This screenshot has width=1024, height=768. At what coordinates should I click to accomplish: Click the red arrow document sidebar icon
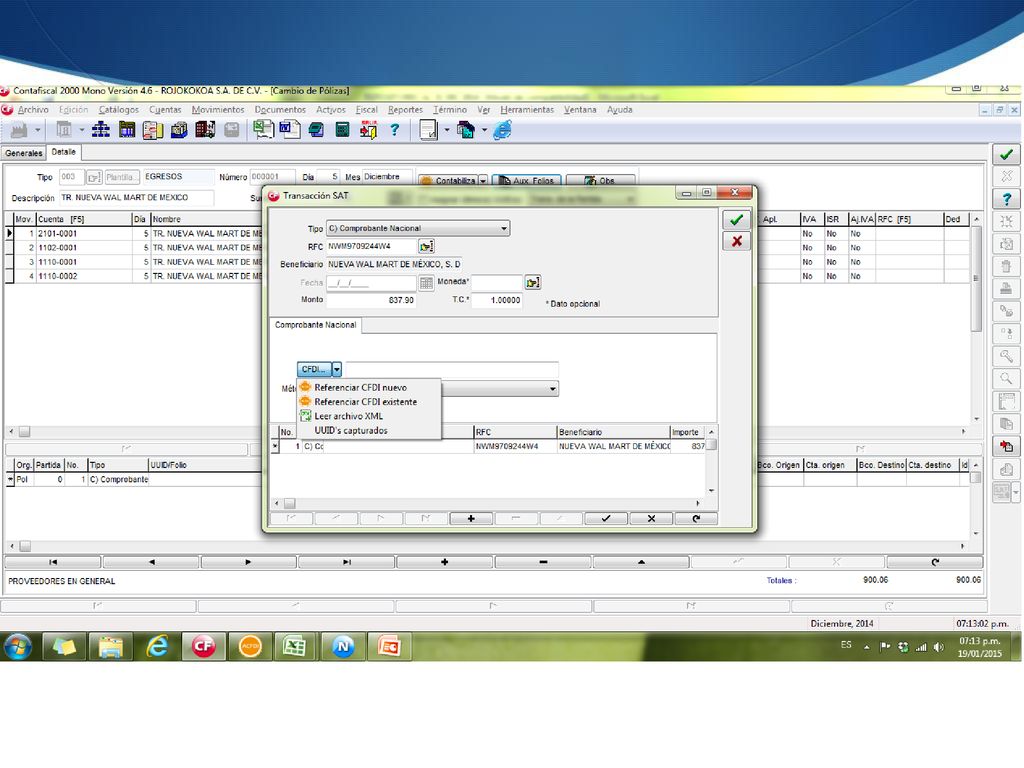pos(1006,447)
